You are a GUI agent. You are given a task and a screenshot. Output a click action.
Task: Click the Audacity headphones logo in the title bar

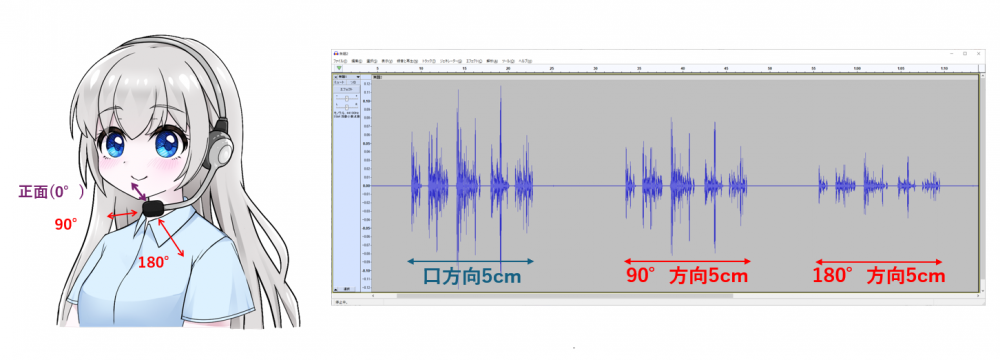click(336, 54)
